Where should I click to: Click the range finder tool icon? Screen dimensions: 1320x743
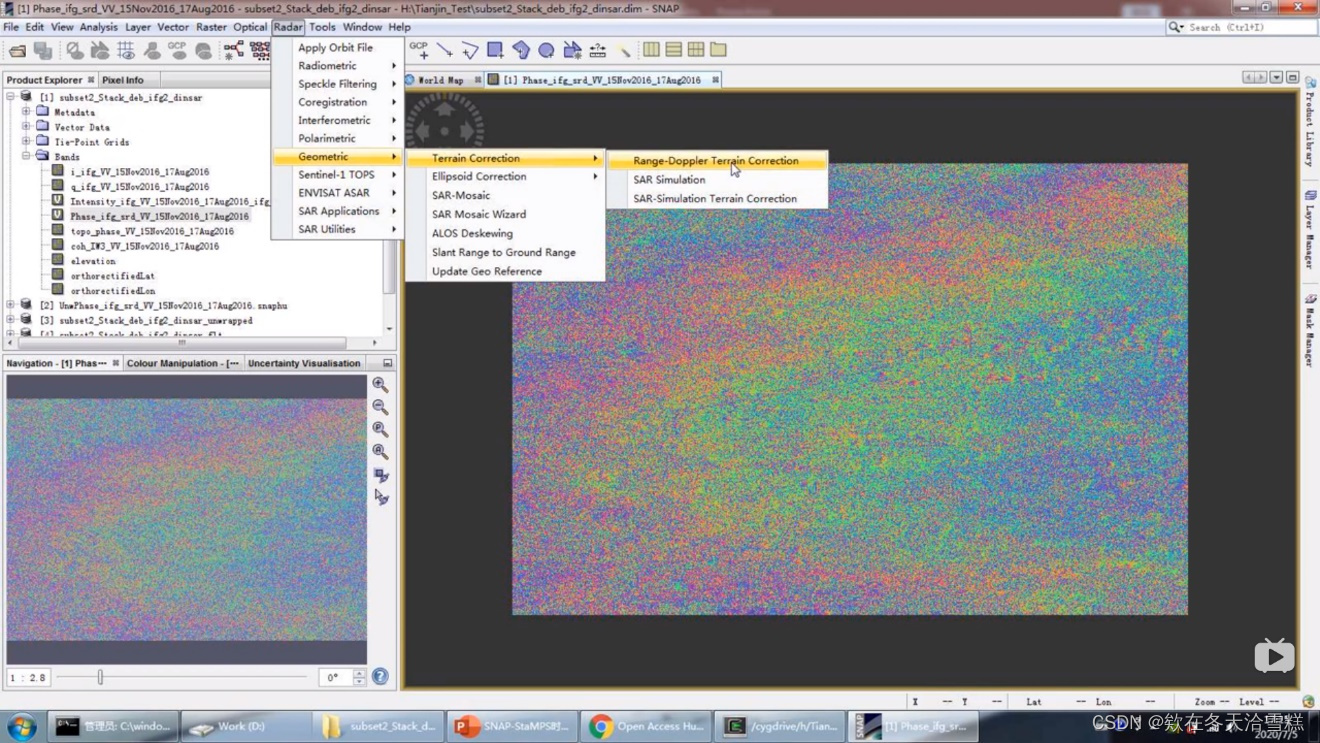tap(597, 49)
